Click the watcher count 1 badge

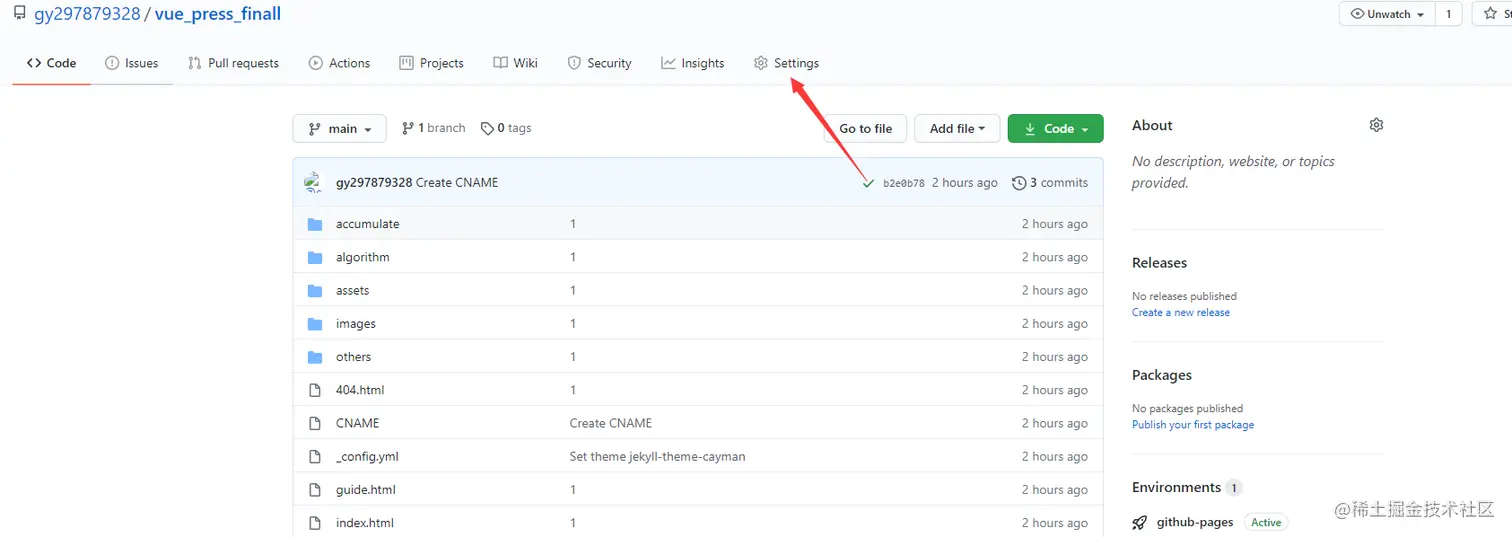pos(1448,14)
